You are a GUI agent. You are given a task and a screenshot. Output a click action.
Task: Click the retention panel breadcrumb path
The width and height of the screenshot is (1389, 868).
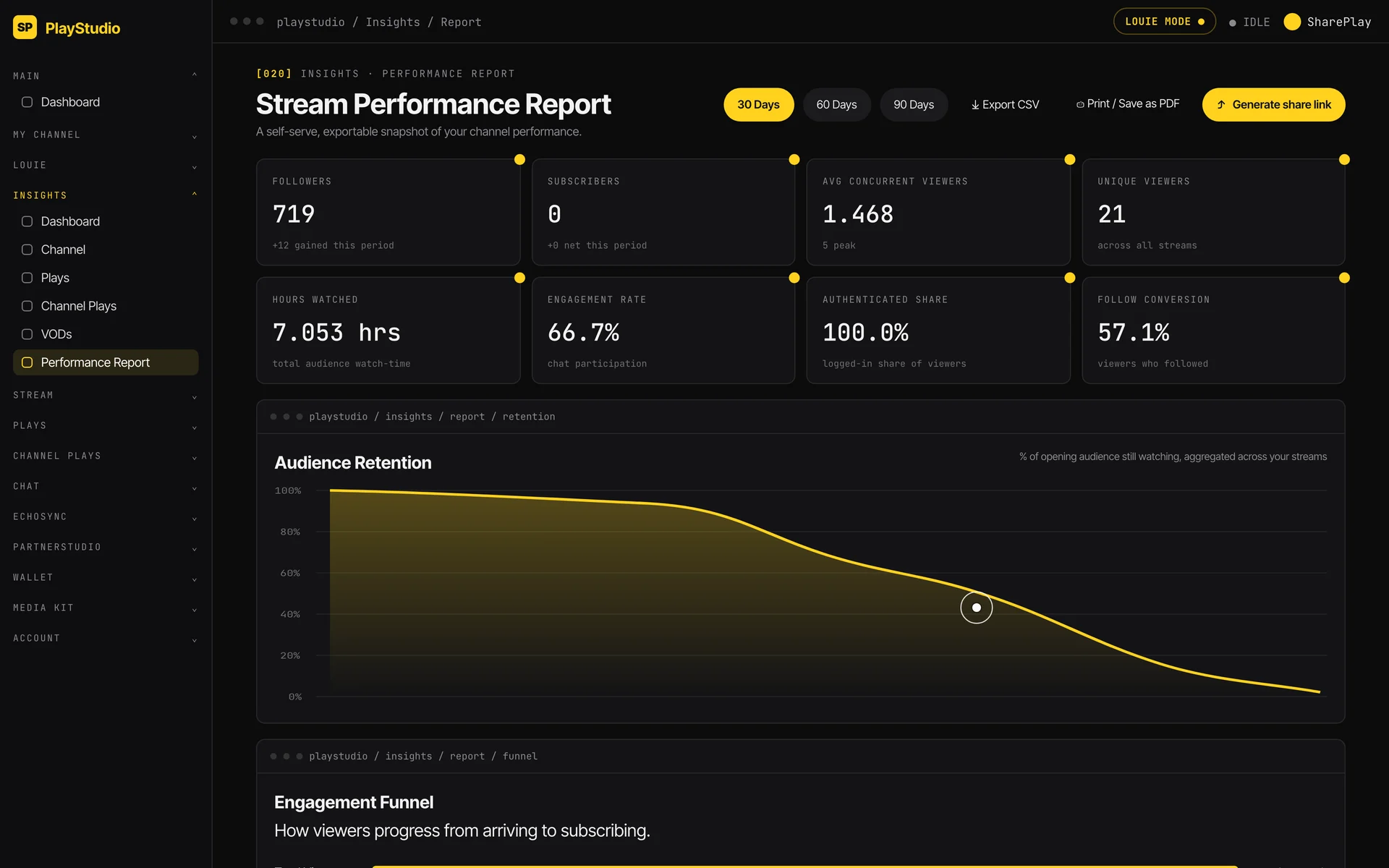click(432, 417)
